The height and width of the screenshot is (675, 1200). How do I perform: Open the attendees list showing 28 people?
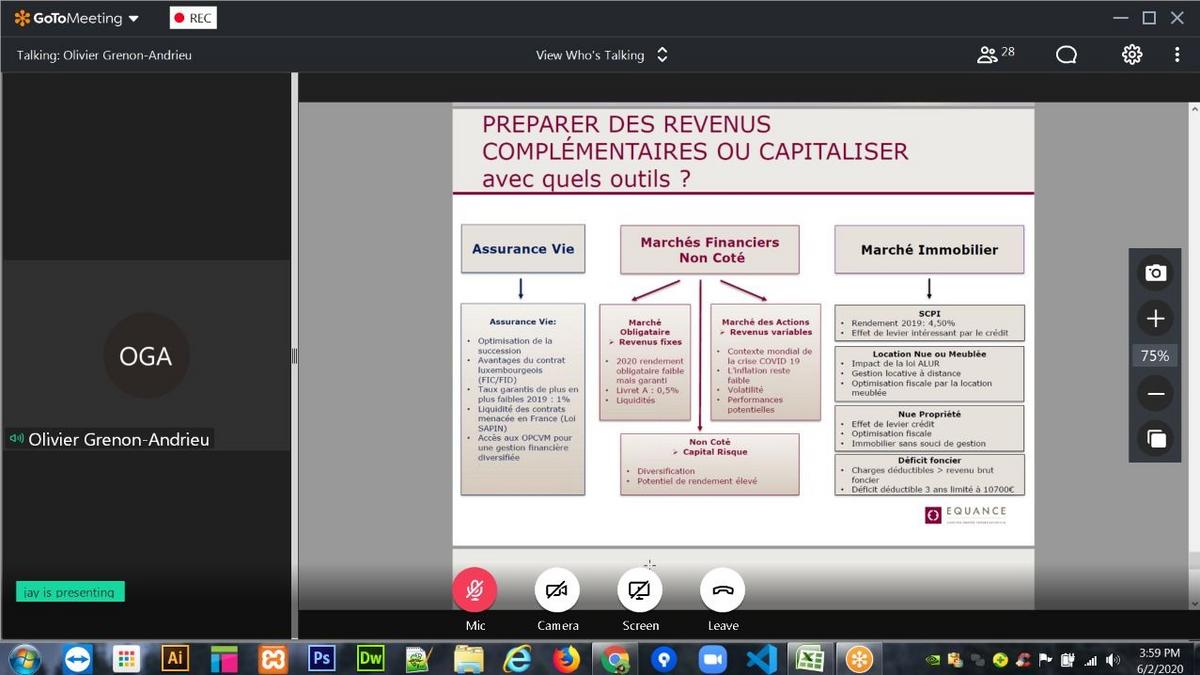tap(995, 55)
